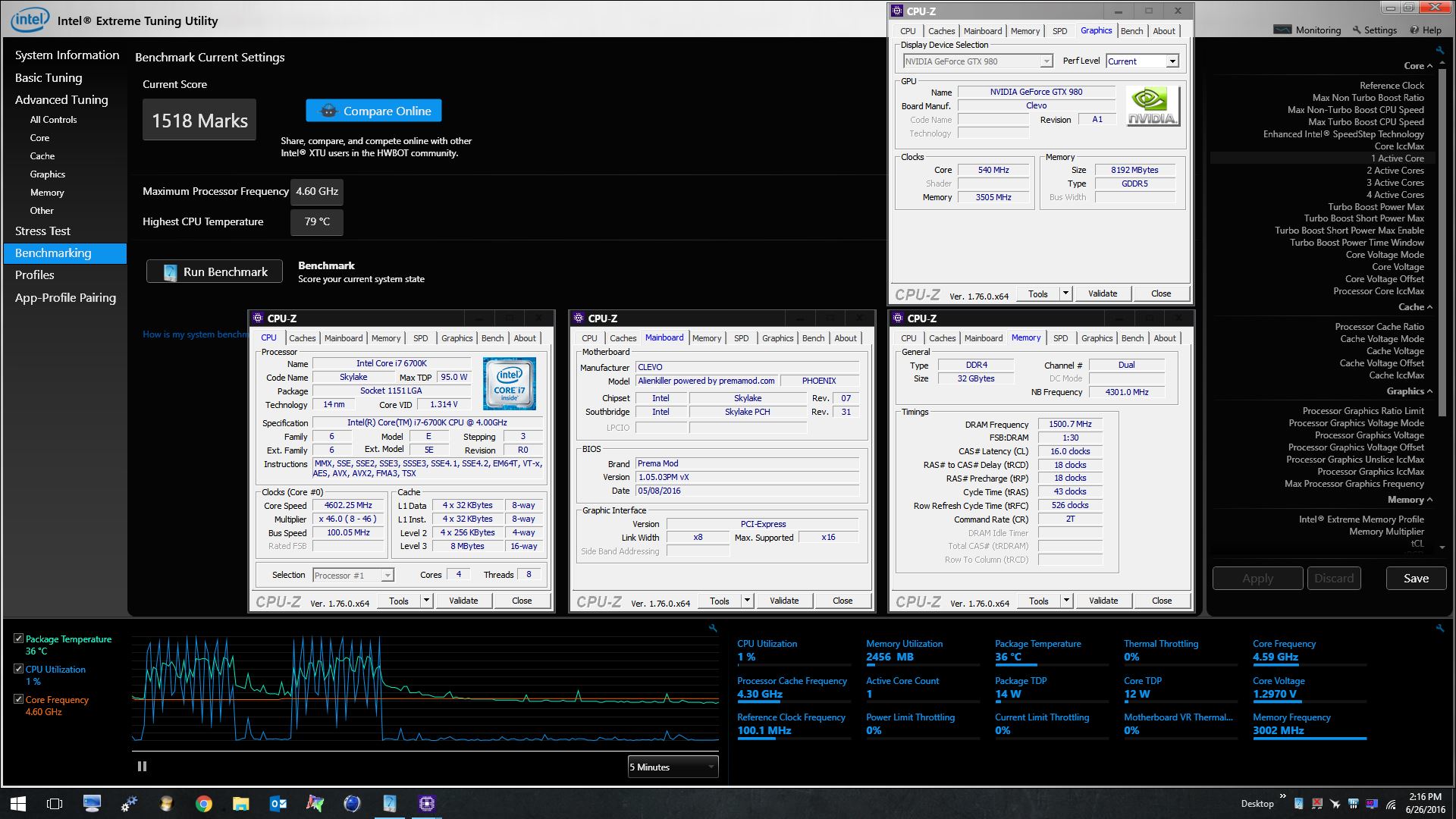
Task: Click the red X monitor tray icon
Action: click(1316, 804)
